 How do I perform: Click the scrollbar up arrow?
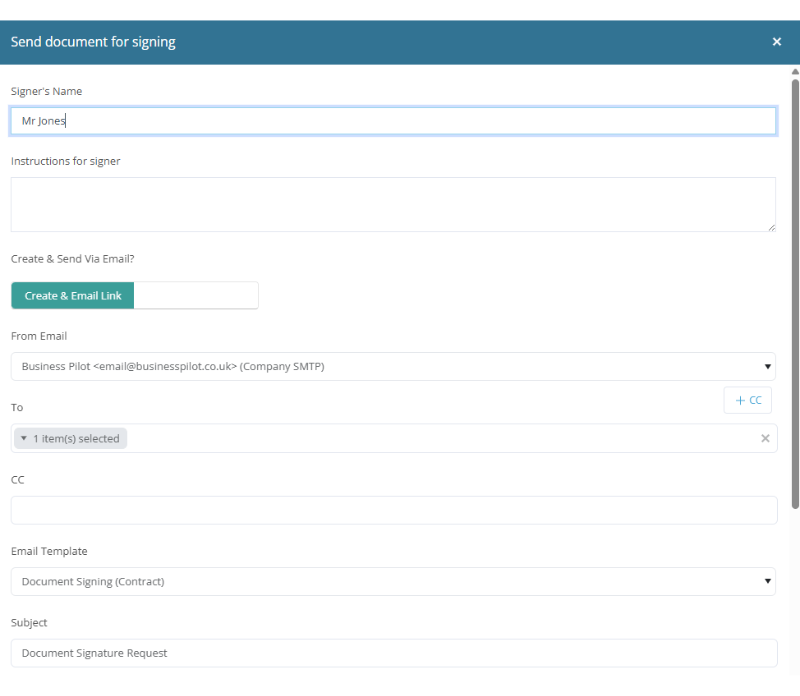pos(795,71)
